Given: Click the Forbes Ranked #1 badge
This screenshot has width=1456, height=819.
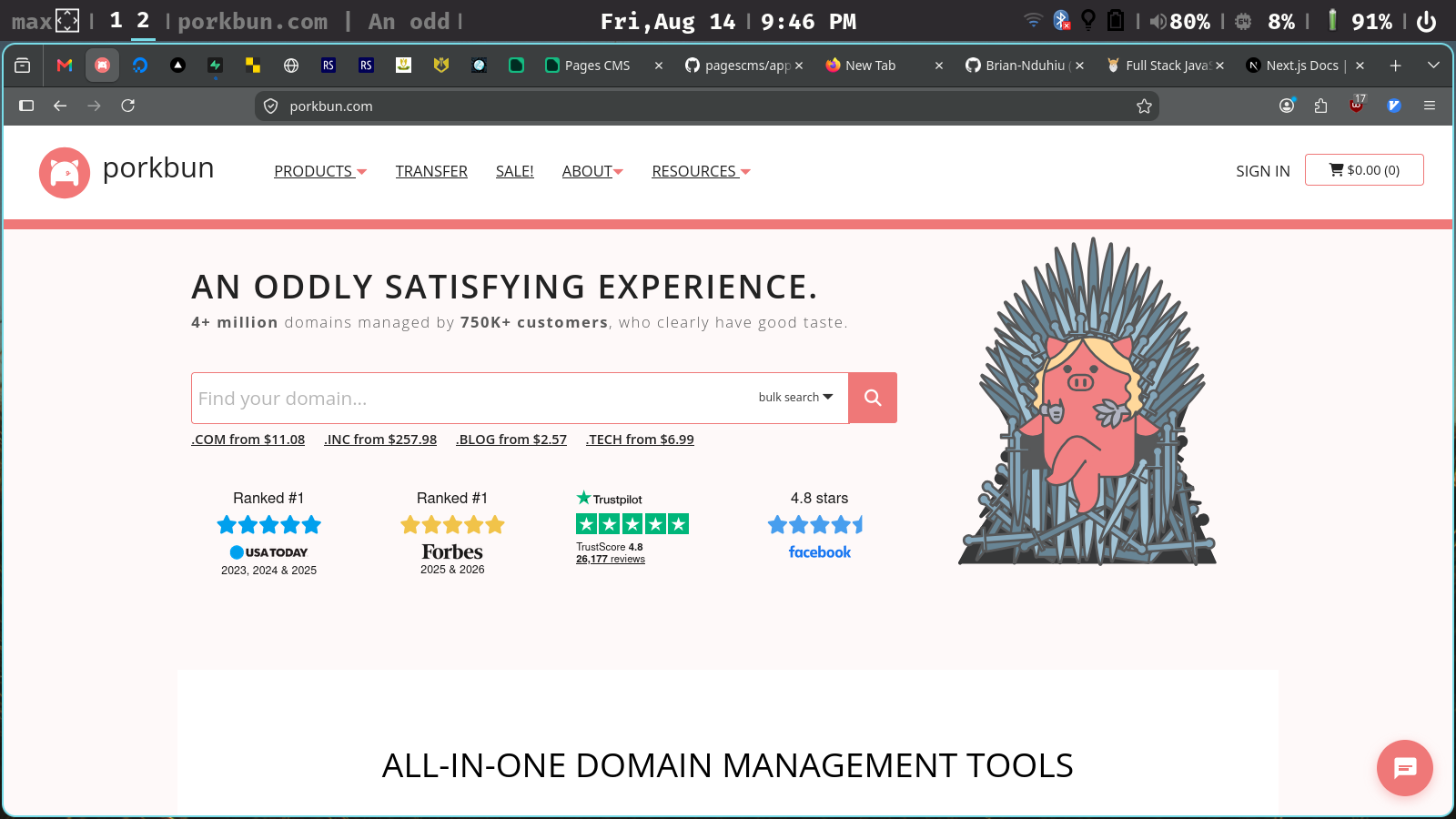Looking at the screenshot, I should point(452,533).
